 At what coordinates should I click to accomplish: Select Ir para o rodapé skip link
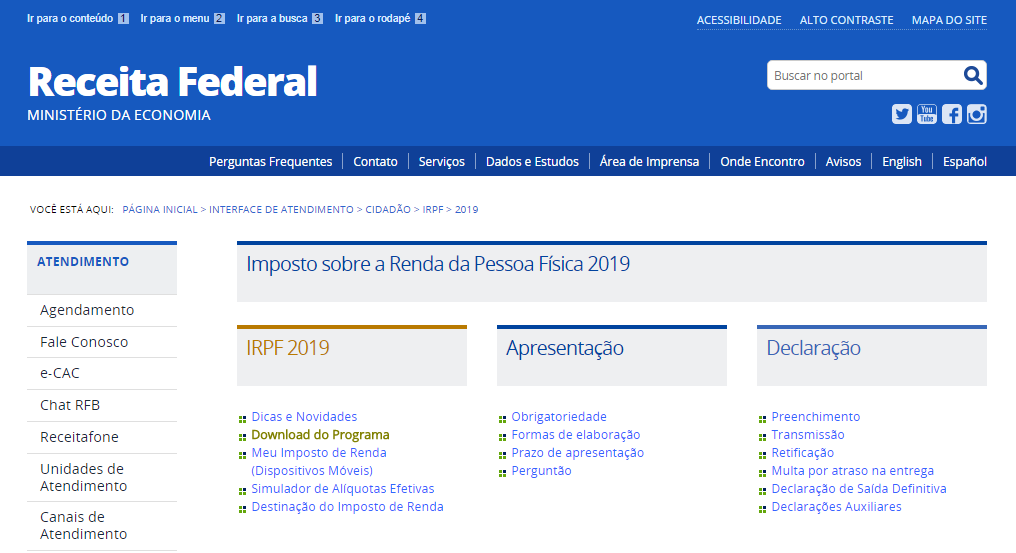click(x=380, y=18)
